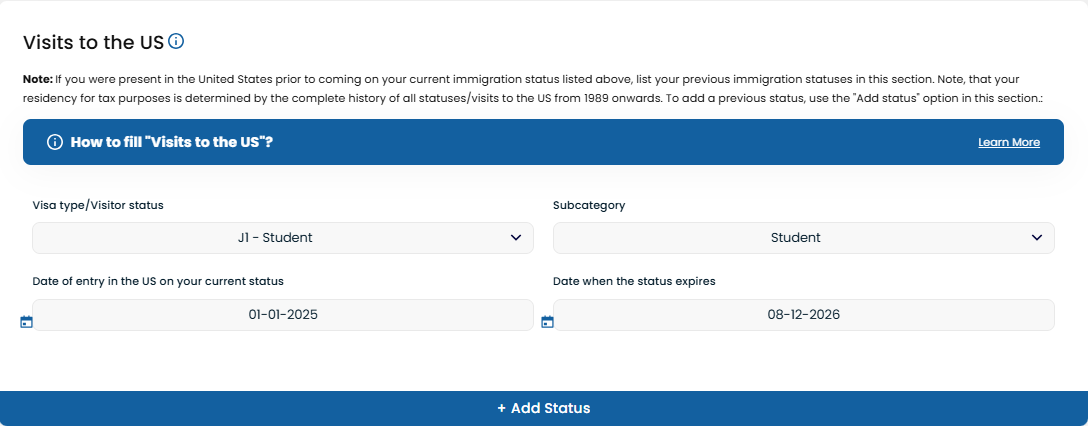
Task: Click the Add Status button
Action: 544,408
